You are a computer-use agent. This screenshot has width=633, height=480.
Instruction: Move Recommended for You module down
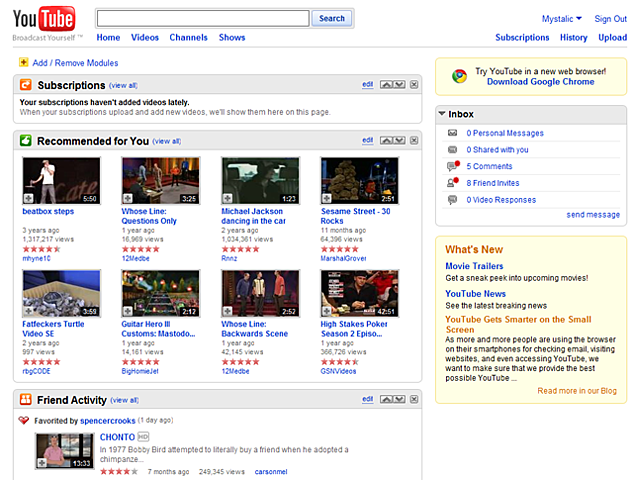click(399, 140)
